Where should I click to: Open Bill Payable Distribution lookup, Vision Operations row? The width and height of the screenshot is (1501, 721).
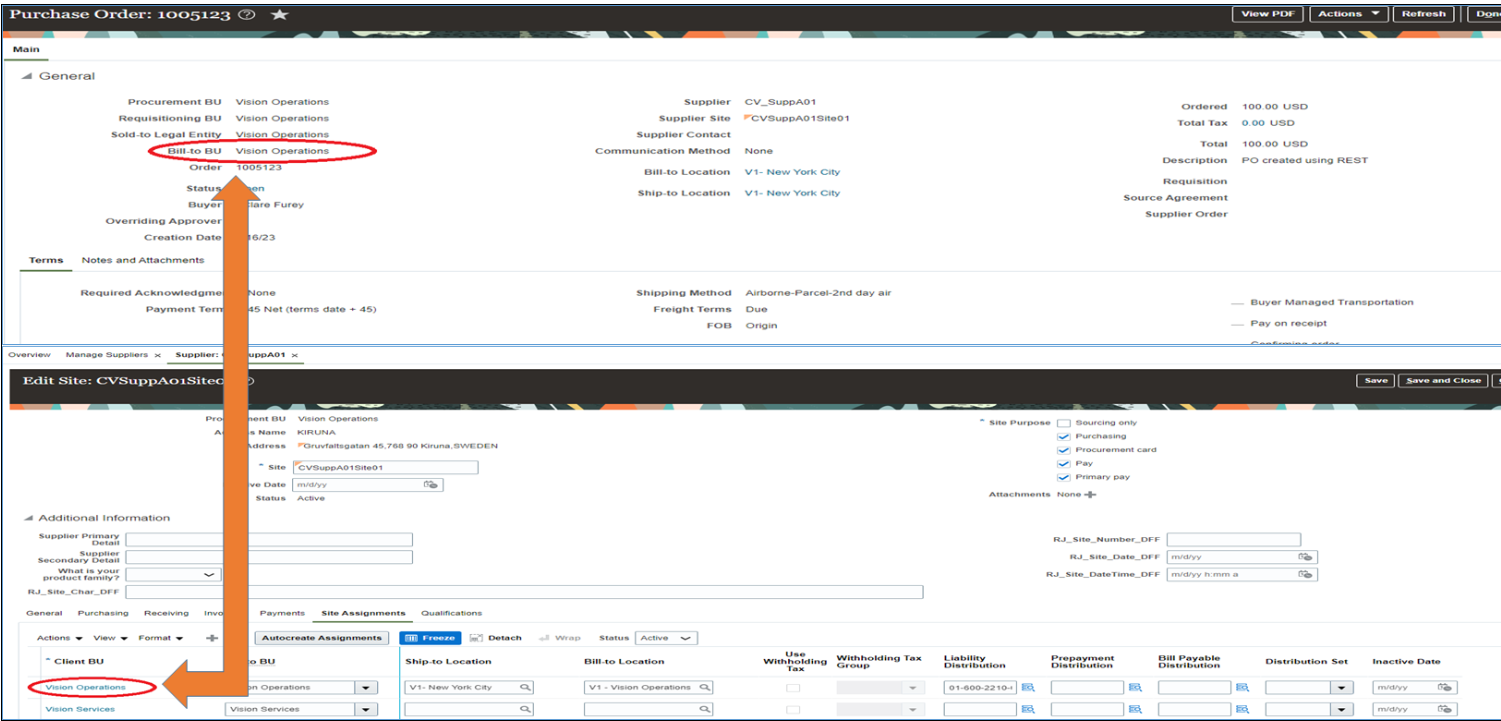(x=1242, y=688)
